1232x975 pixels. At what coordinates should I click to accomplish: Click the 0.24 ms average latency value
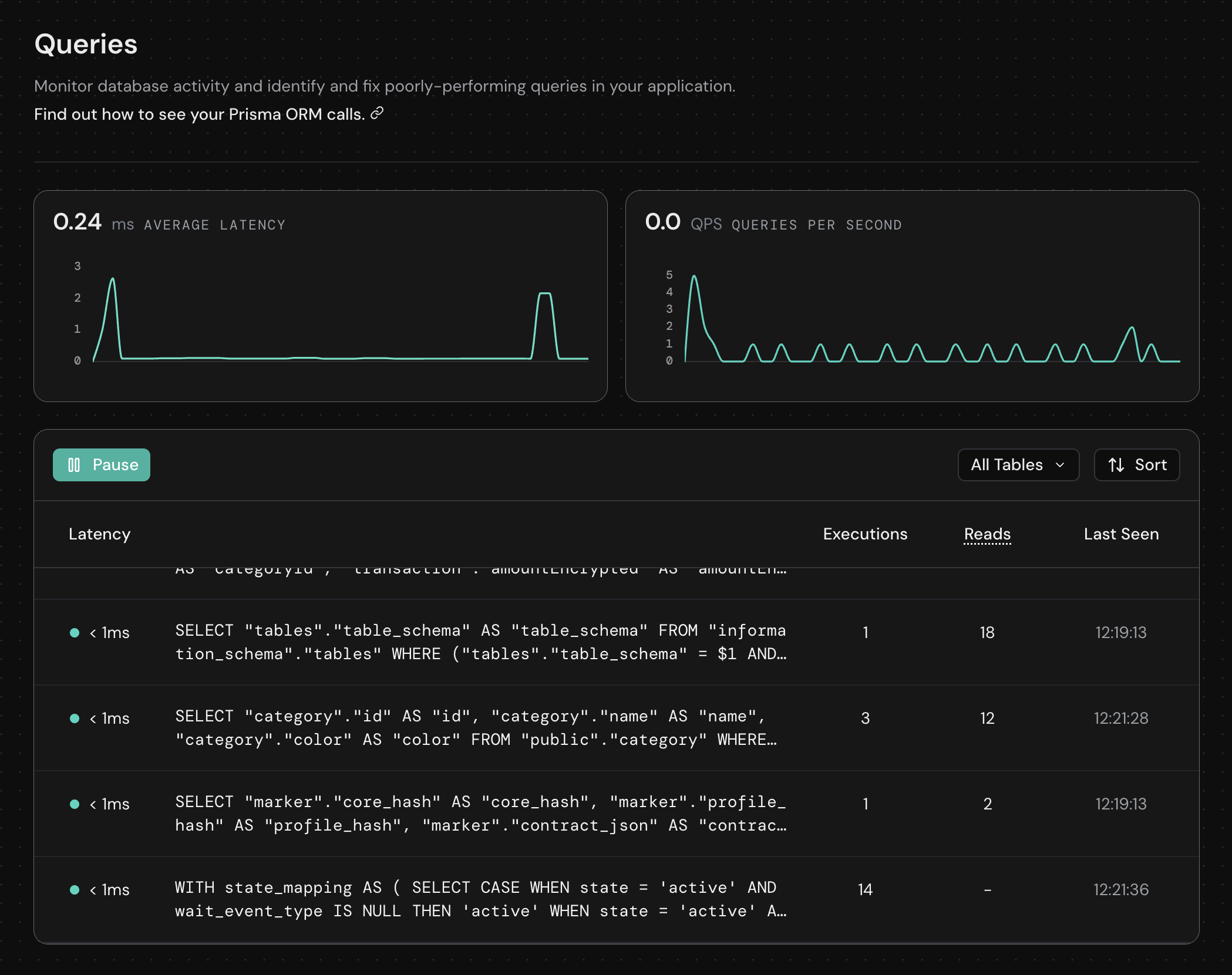click(78, 222)
